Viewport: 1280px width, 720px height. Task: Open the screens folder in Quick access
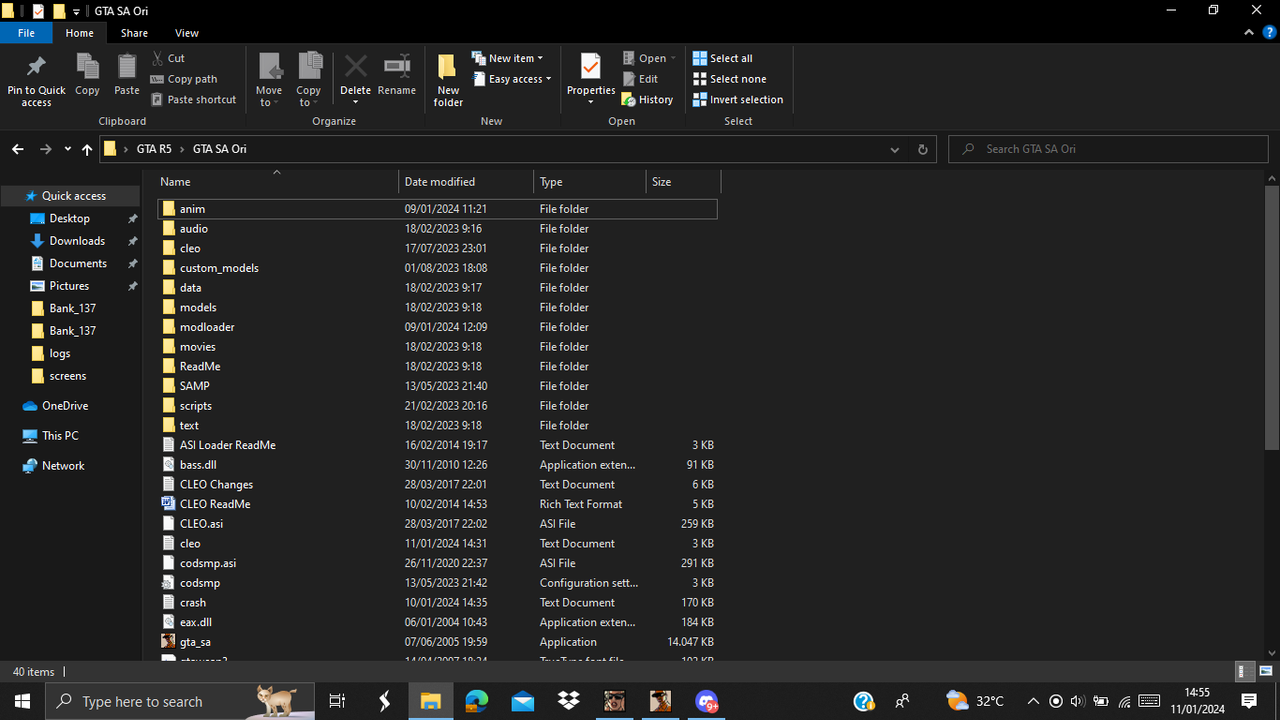[68, 376]
